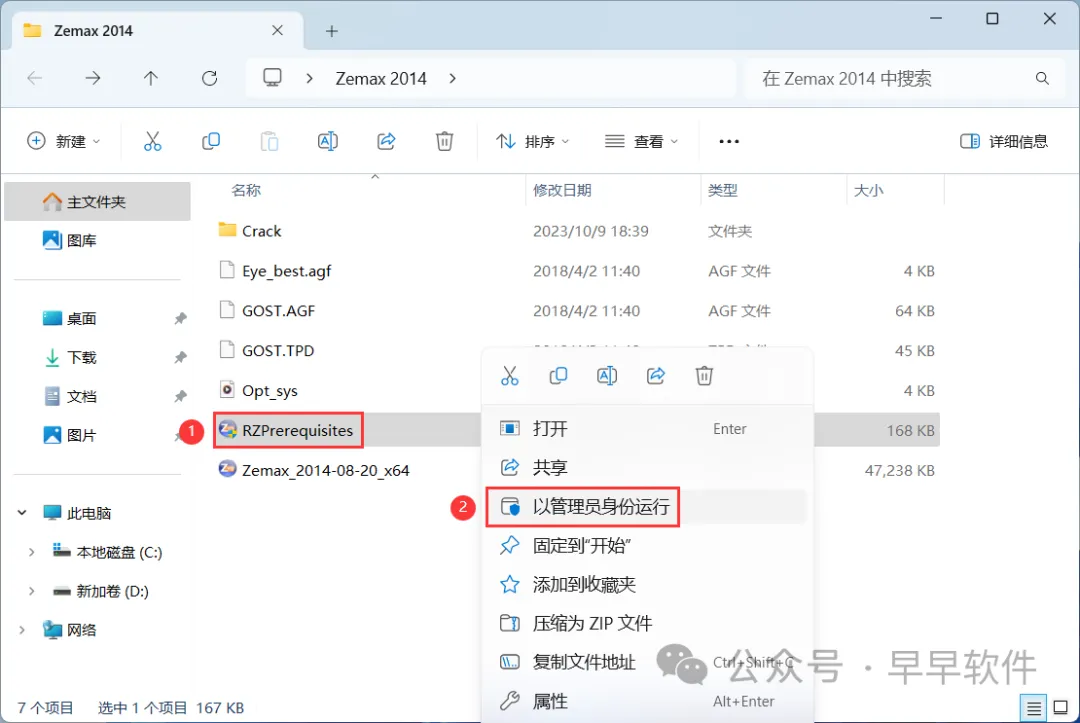This screenshot has width=1080, height=723.
Task: Expand the chevron after Zemax 2014 in the address bar
Action: pos(453,78)
